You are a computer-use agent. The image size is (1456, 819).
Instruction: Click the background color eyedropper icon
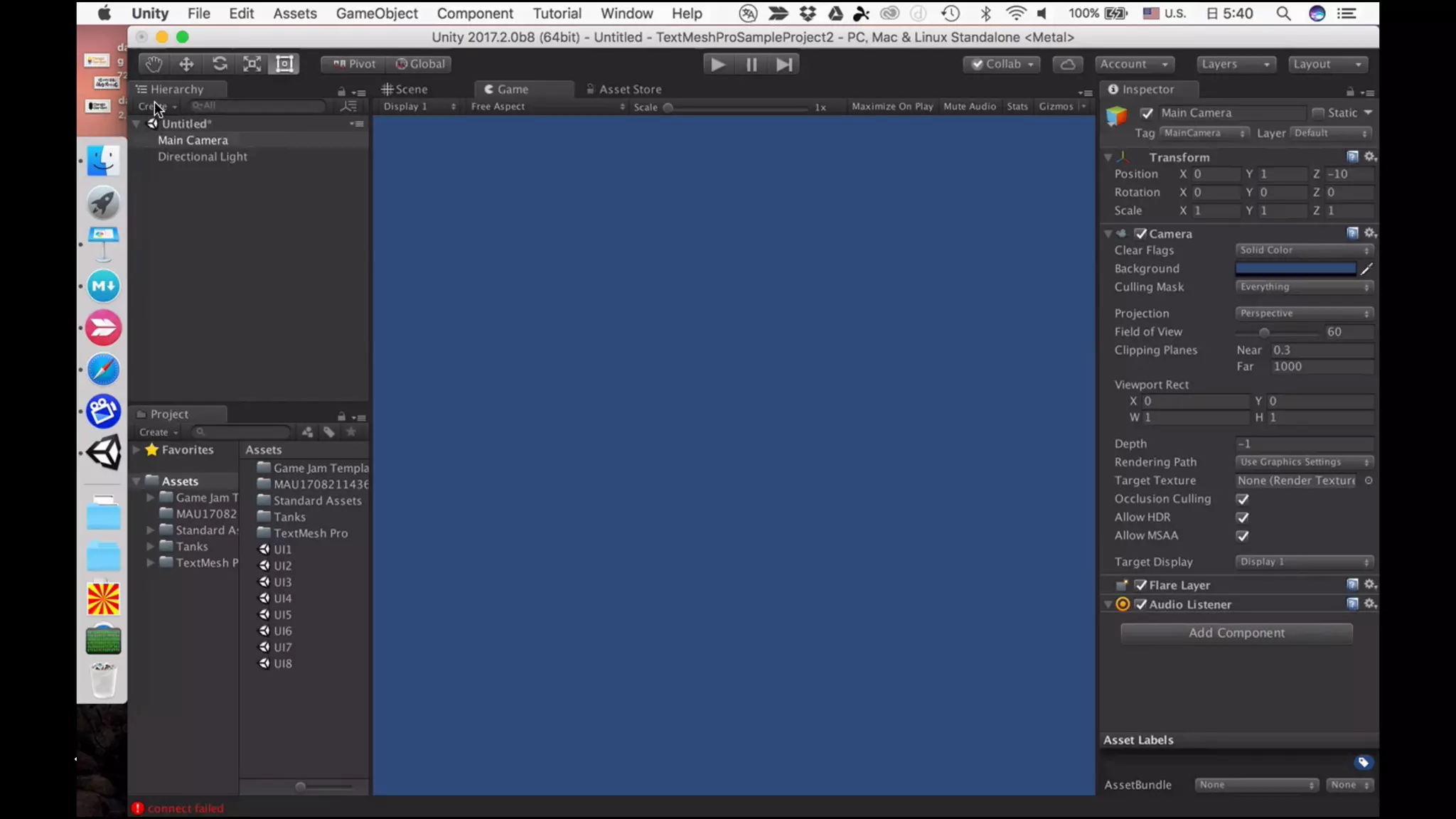pos(1366,269)
